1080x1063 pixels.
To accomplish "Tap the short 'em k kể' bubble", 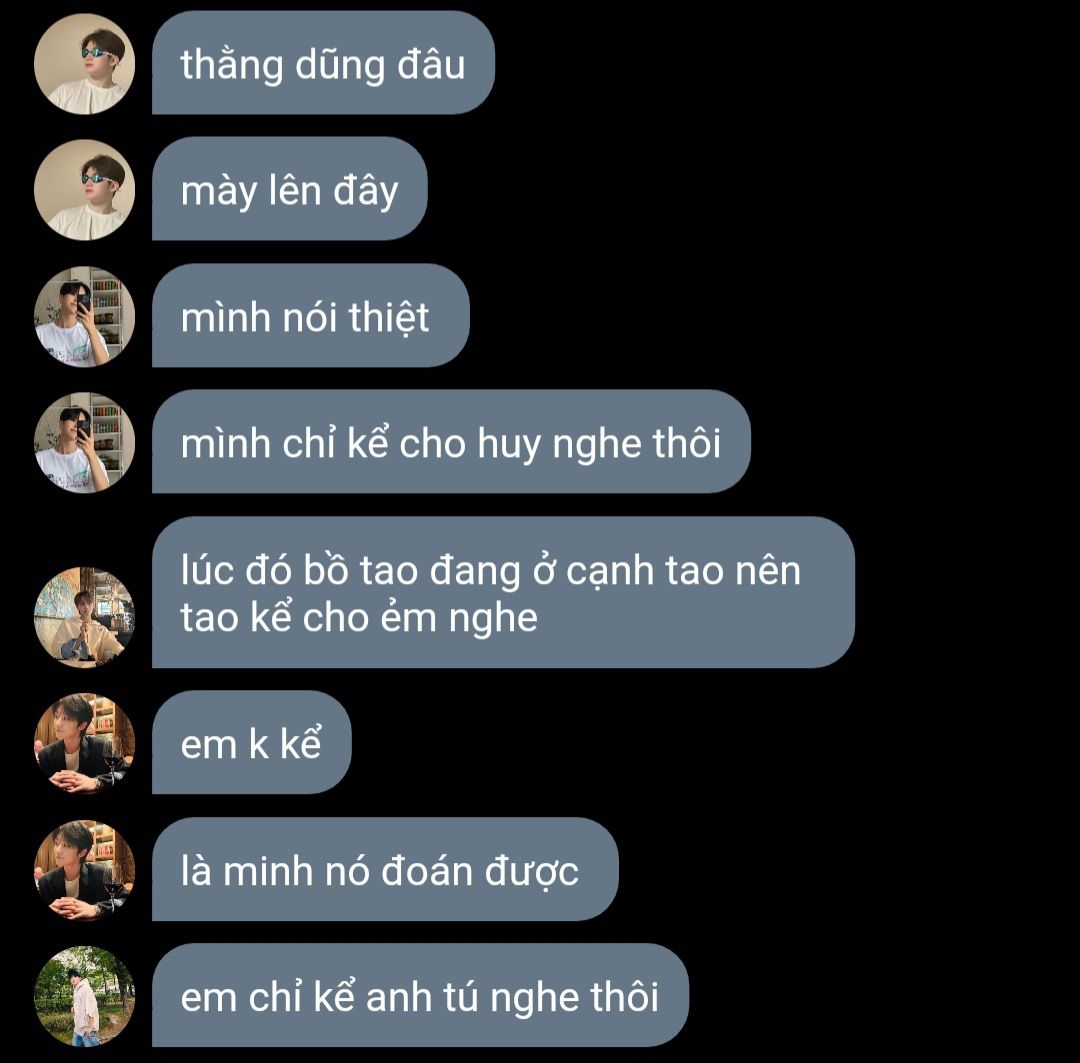I will [x=251, y=743].
